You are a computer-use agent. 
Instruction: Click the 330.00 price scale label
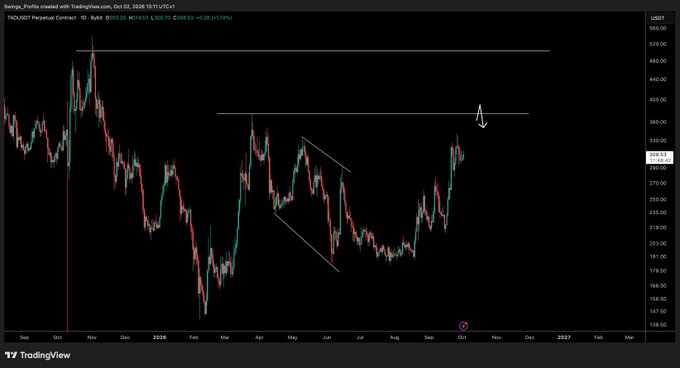[657, 141]
